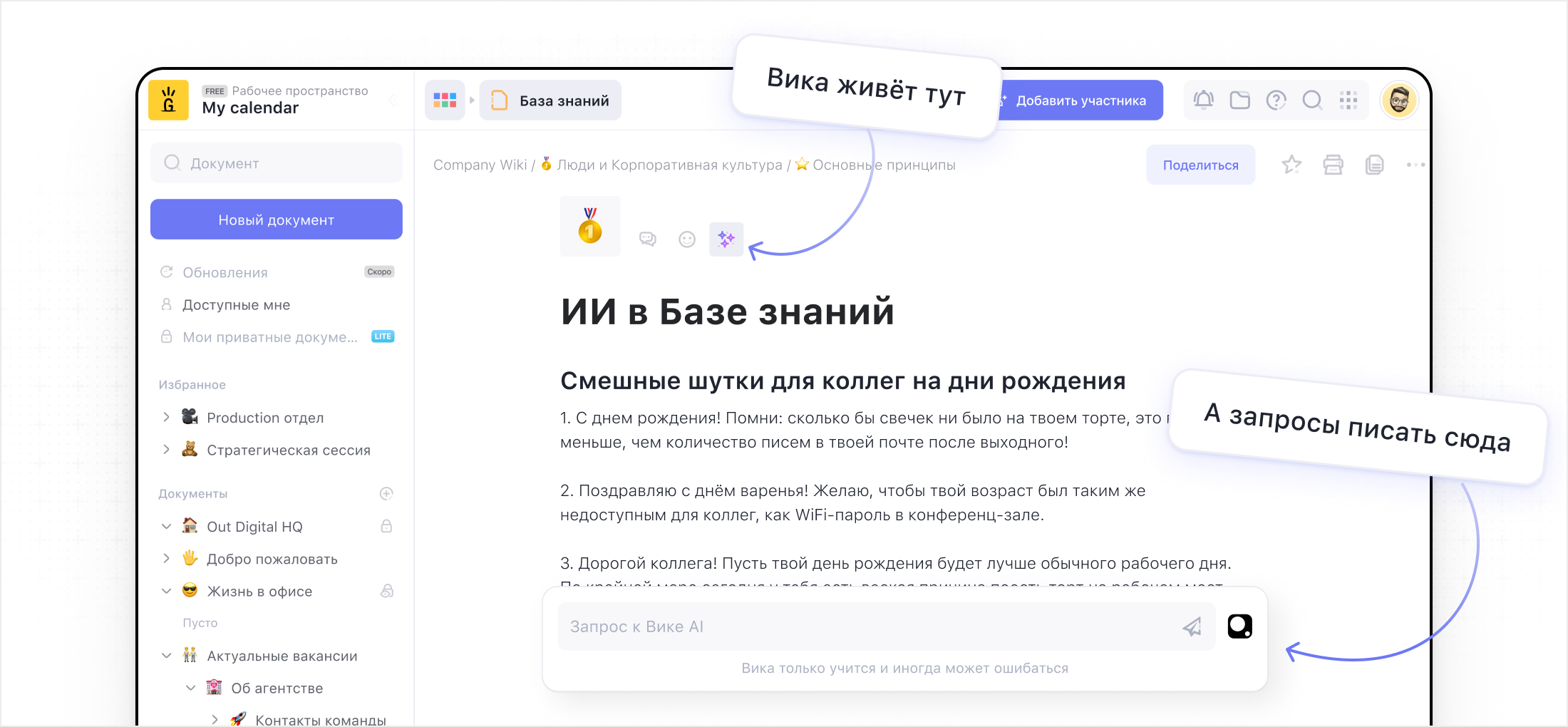Open the База знаний tab

click(x=550, y=100)
